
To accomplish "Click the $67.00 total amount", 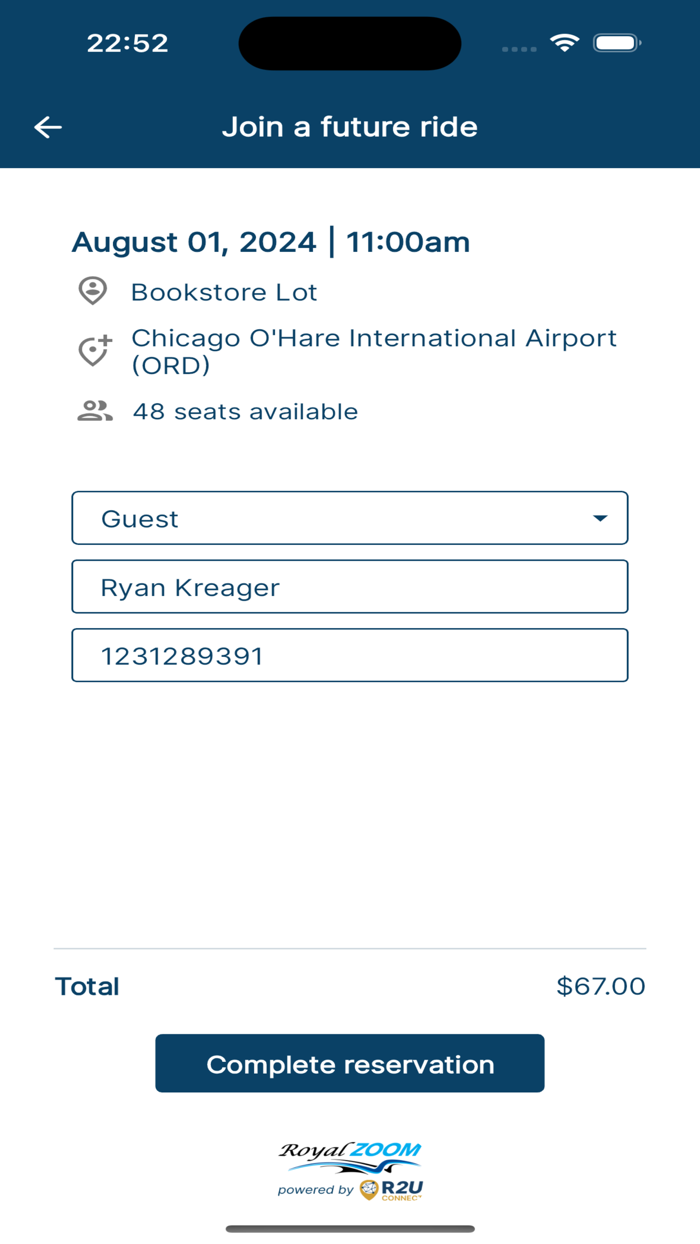I will (x=601, y=986).
